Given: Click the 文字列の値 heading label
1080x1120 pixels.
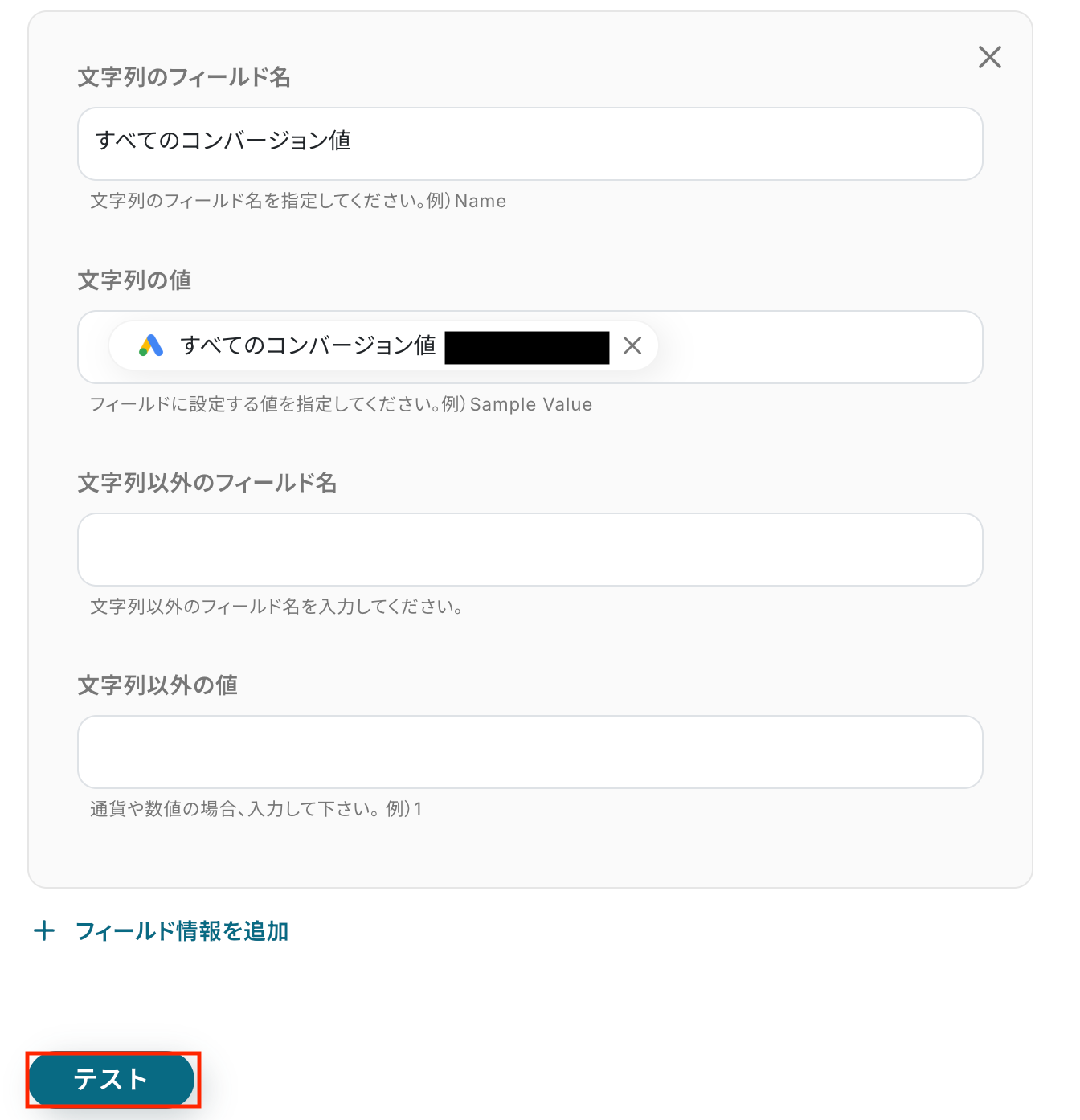Looking at the screenshot, I should point(134,280).
